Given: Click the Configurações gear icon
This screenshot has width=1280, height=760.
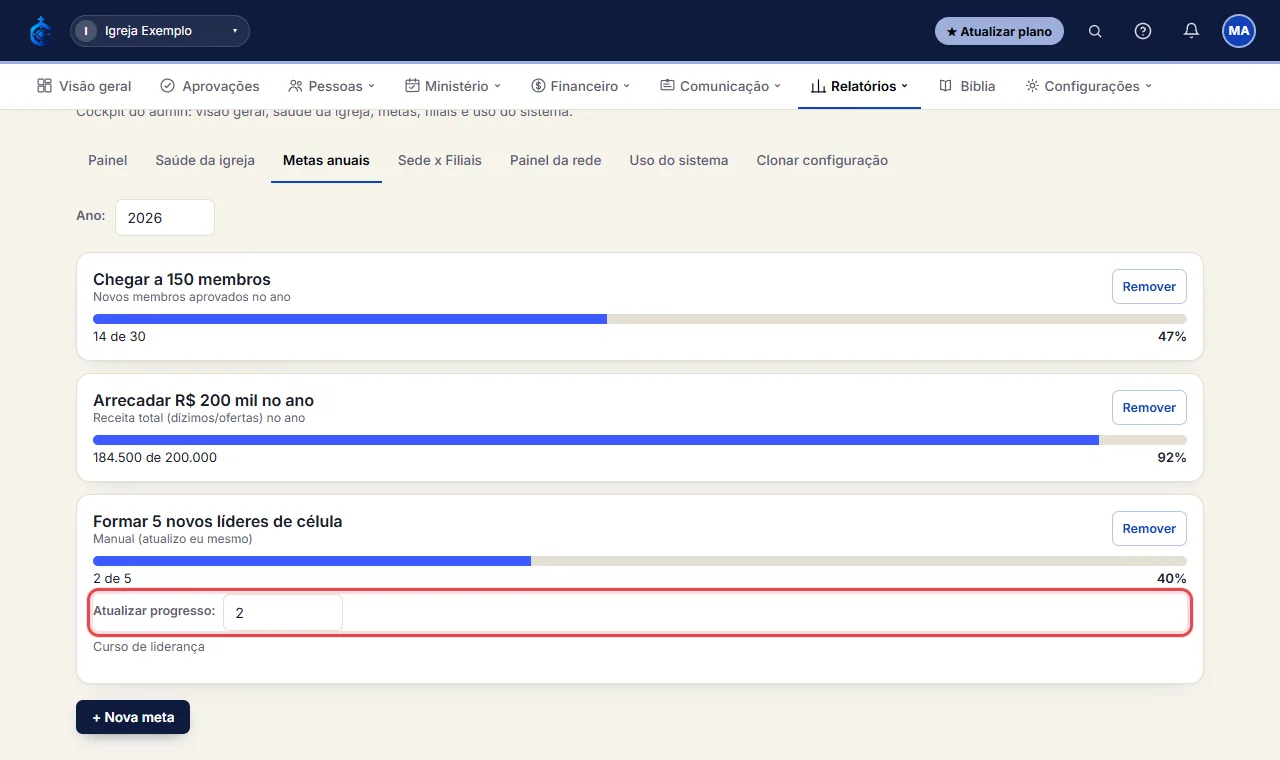Looking at the screenshot, I should coord(1032,86).
